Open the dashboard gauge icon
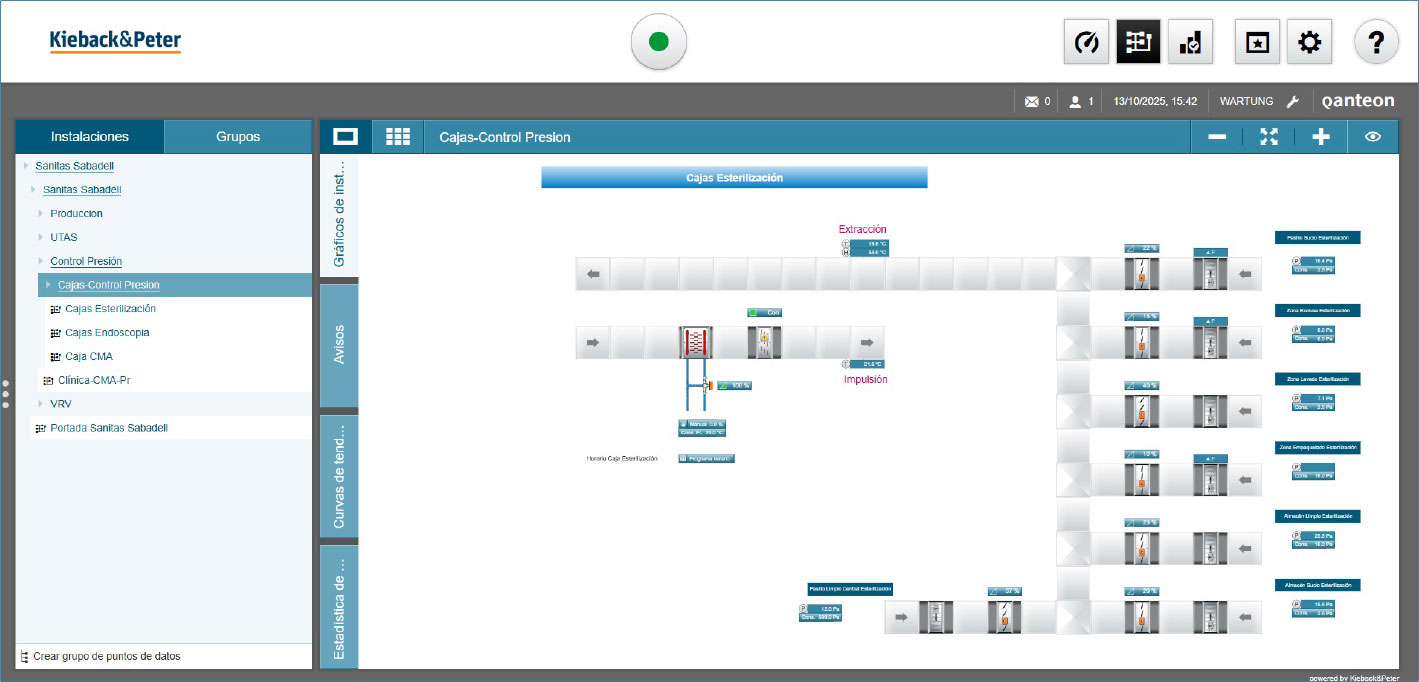Viewport: 1419px width, 682px height. click(x=1086, y=42)
